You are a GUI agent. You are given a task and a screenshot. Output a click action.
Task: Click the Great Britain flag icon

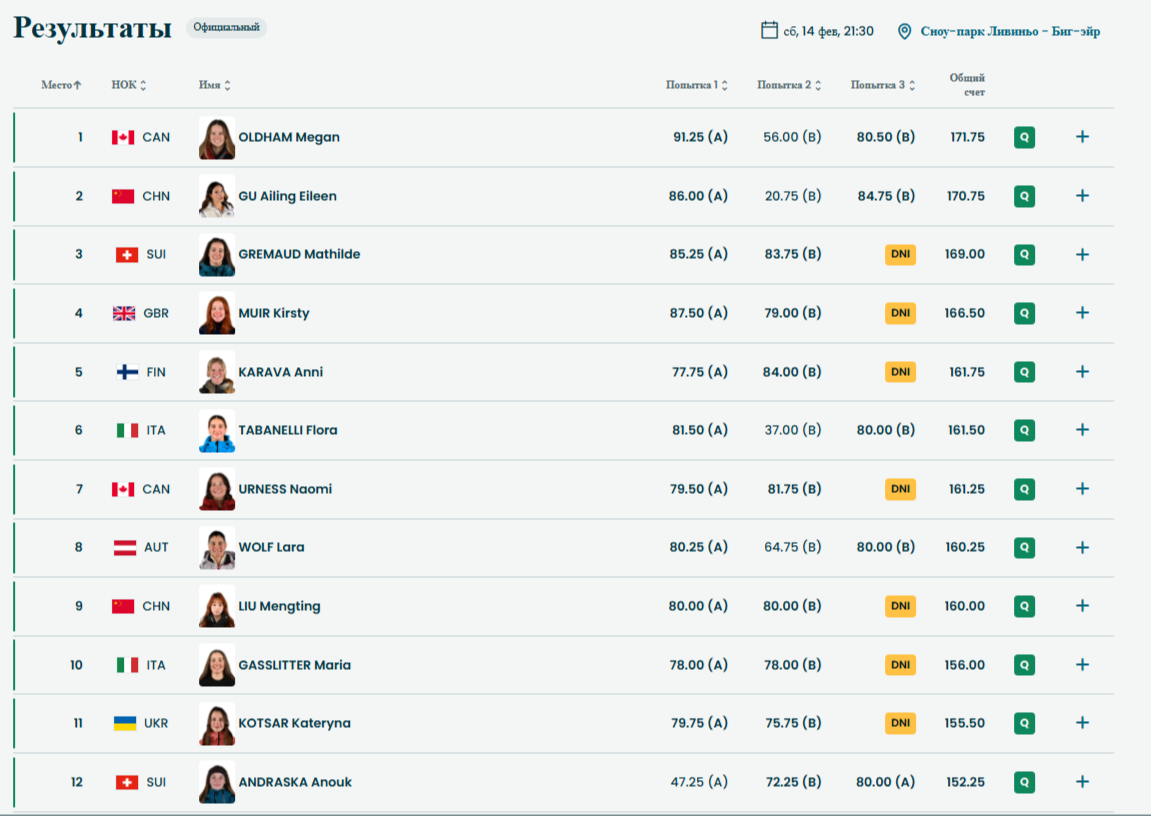tap(124, 313)
